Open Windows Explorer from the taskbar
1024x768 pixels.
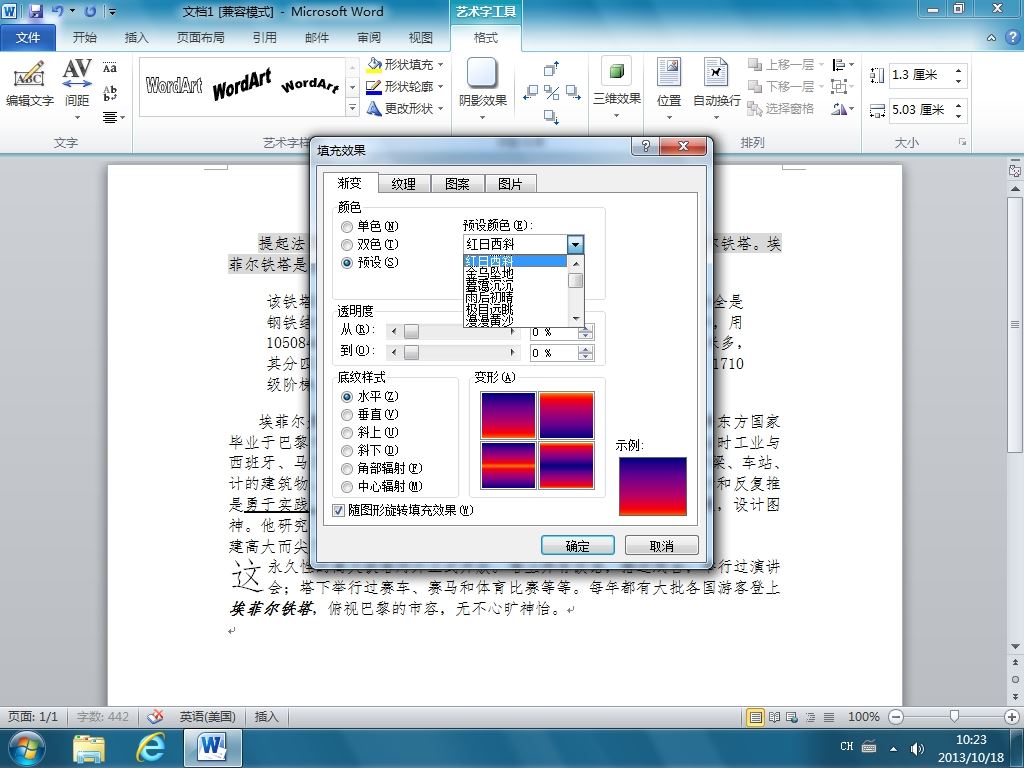(89, 748)
